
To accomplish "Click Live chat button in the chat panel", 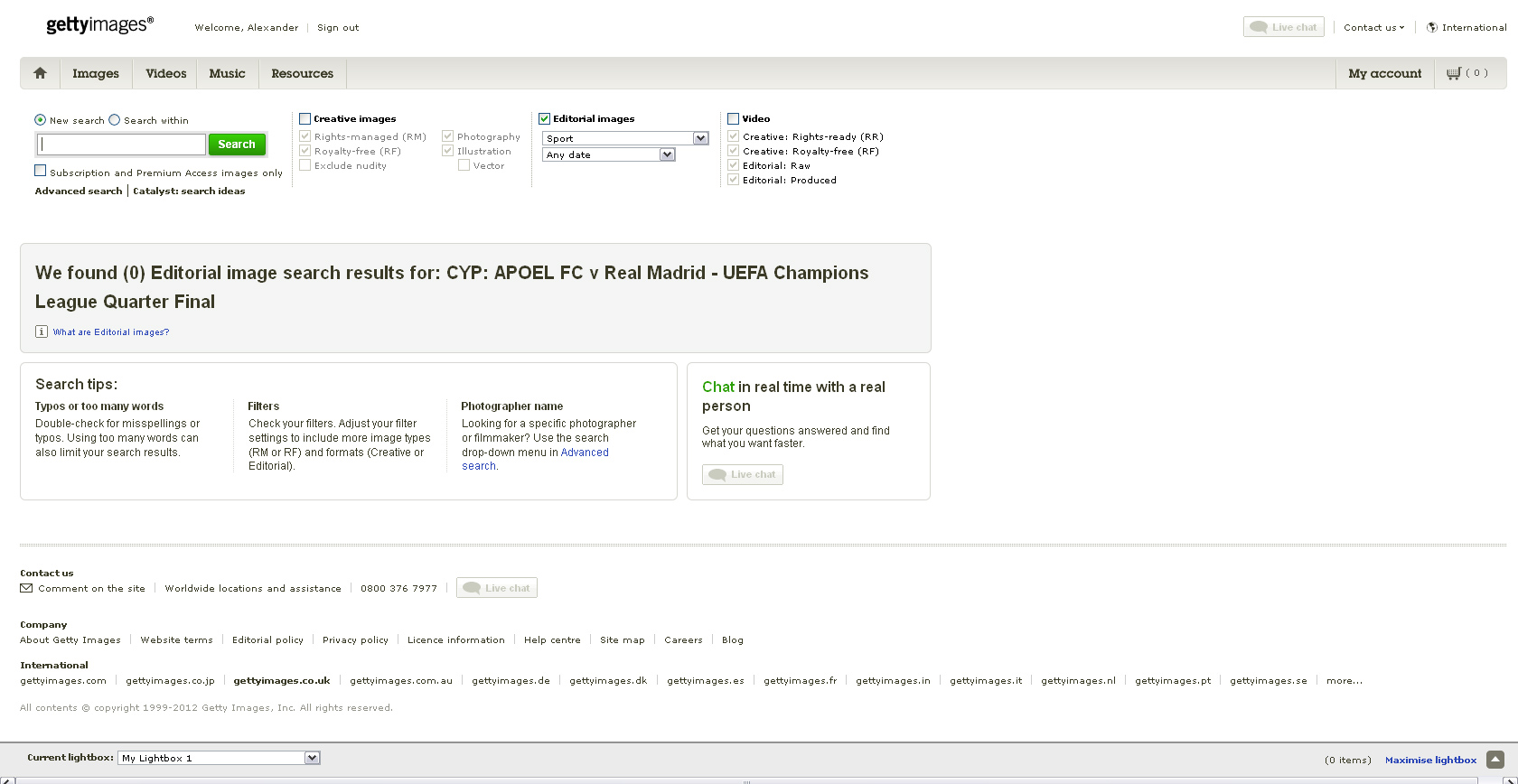I will [743, 474].
